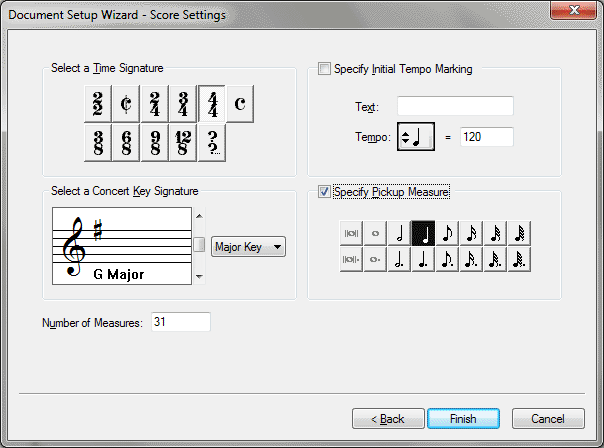The height and width of the screenshot is (448, 604).
Task: Choose sixteenth note pickup duration
Action: pyautogui.click(x=472, y=234)
